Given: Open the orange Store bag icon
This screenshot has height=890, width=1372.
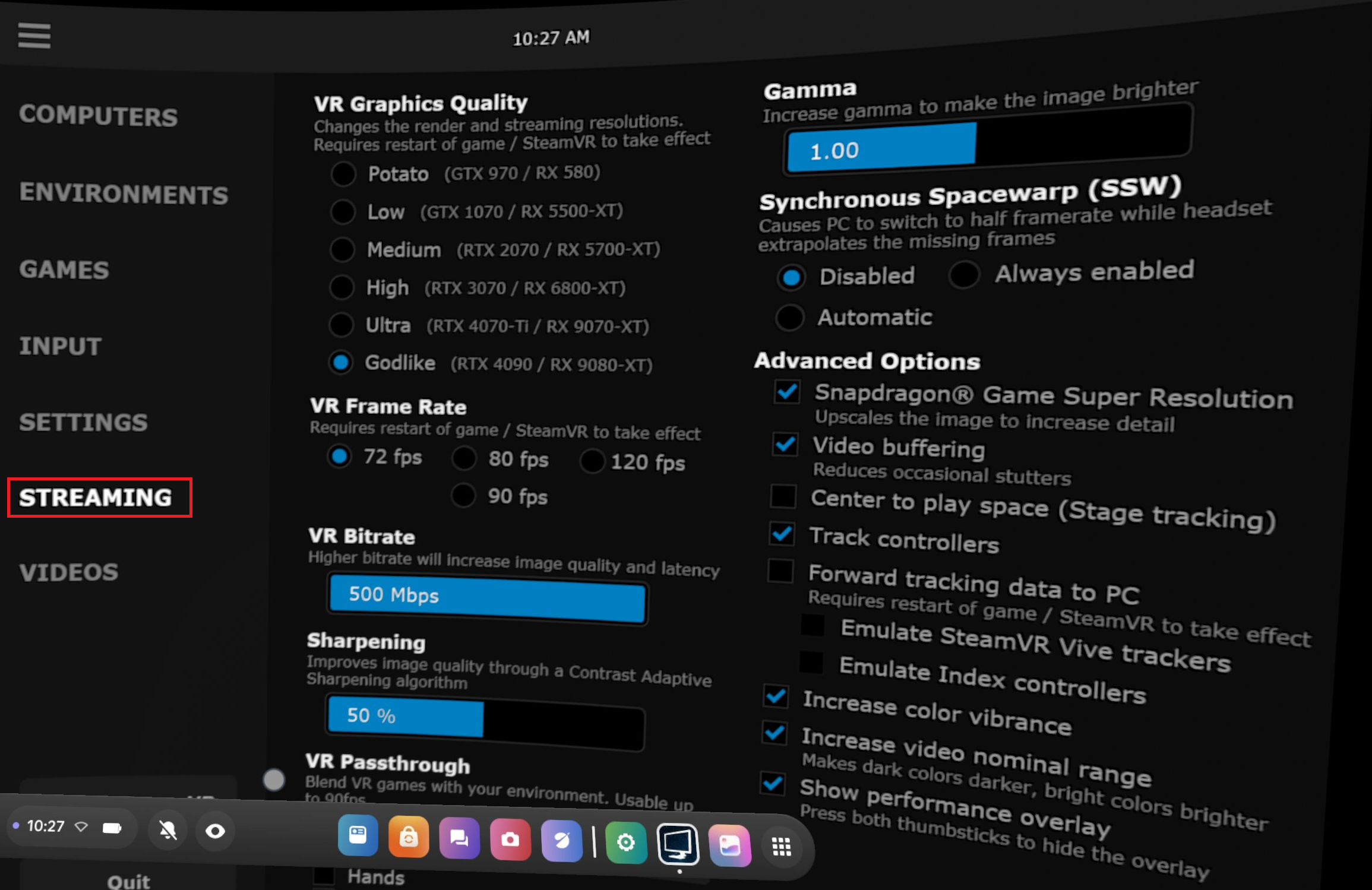Looking at the screenshot, I should pyautogui.click(x=409, y=837).
